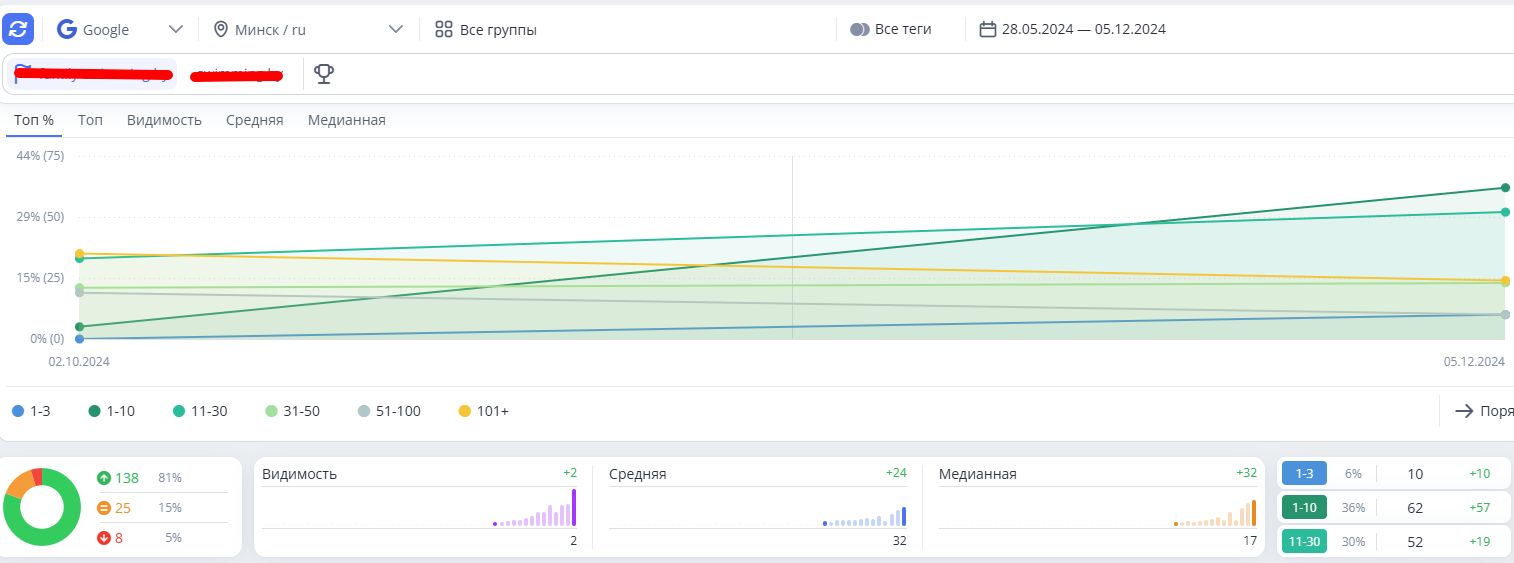Image resolution: width=1514 pixels, height=563 pixels.
Task: Click the 11-30 teal position badge
Action: (x=1303, y=541)
